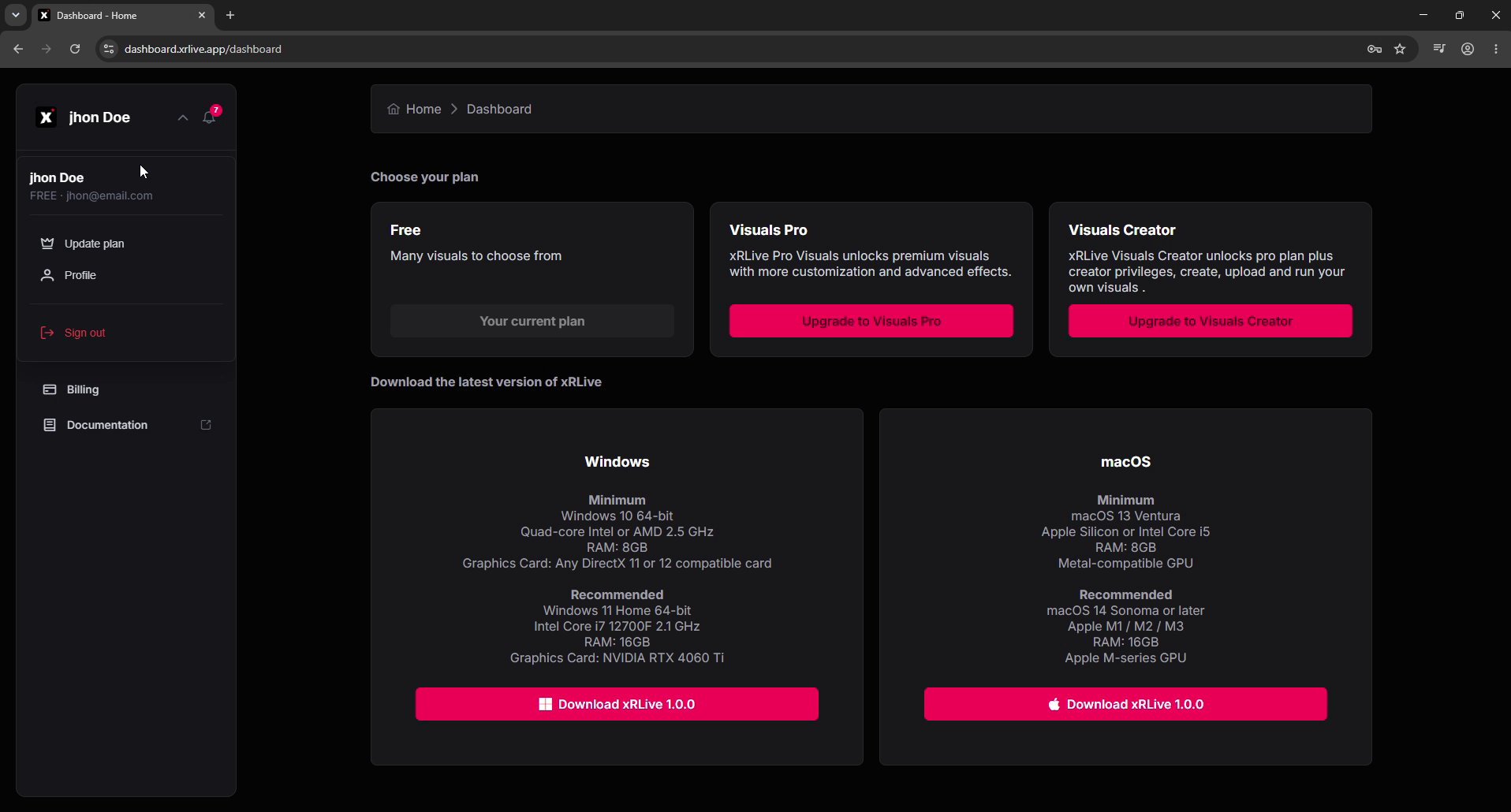This screenshot has height=812, width=1511.
Task: Open the tab search dropdown arrow
Action: coord(15,15)
